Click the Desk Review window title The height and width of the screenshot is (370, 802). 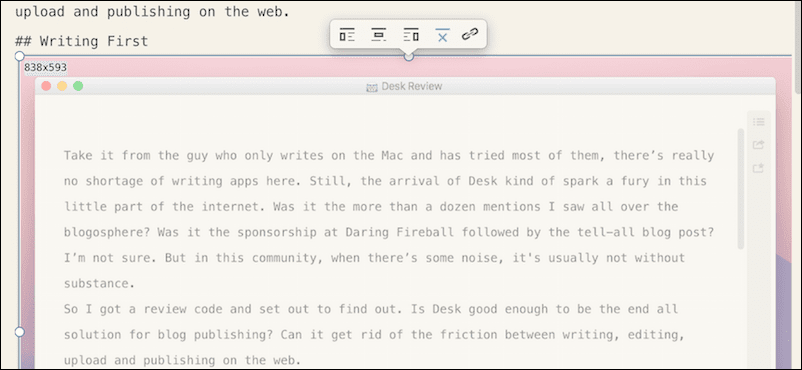(x=412, y=86)
